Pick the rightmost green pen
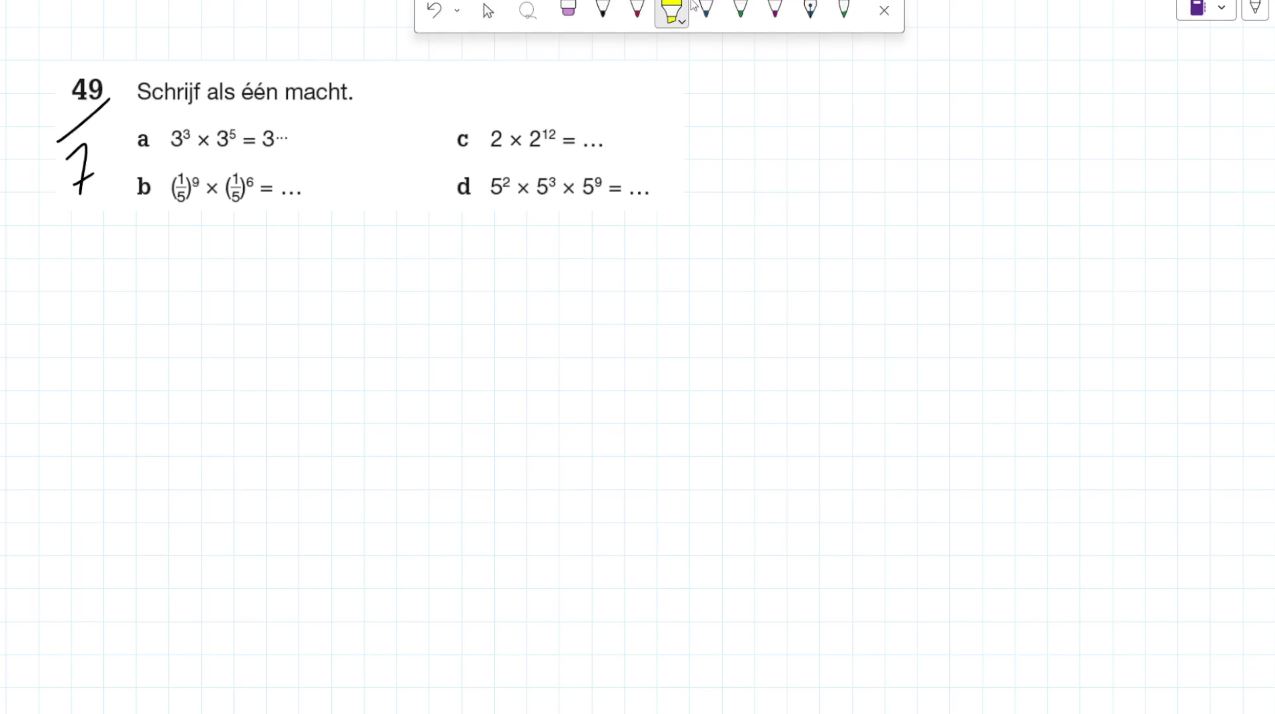 coord(844,8)
